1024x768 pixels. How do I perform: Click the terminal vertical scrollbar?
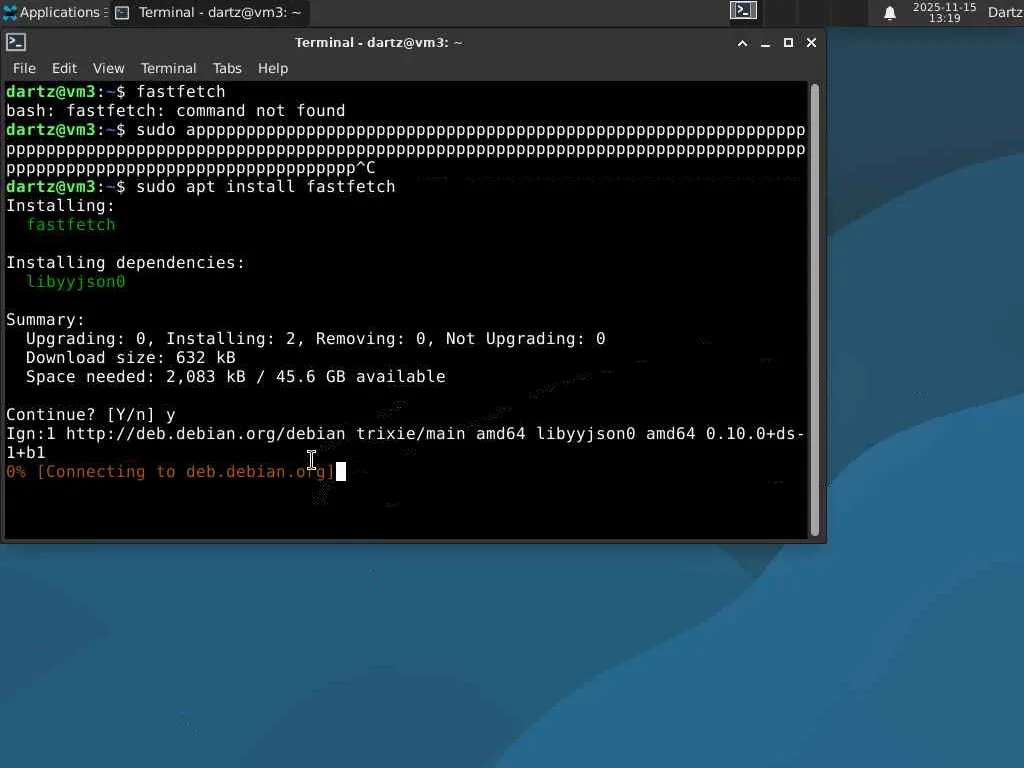coord(814,310)
